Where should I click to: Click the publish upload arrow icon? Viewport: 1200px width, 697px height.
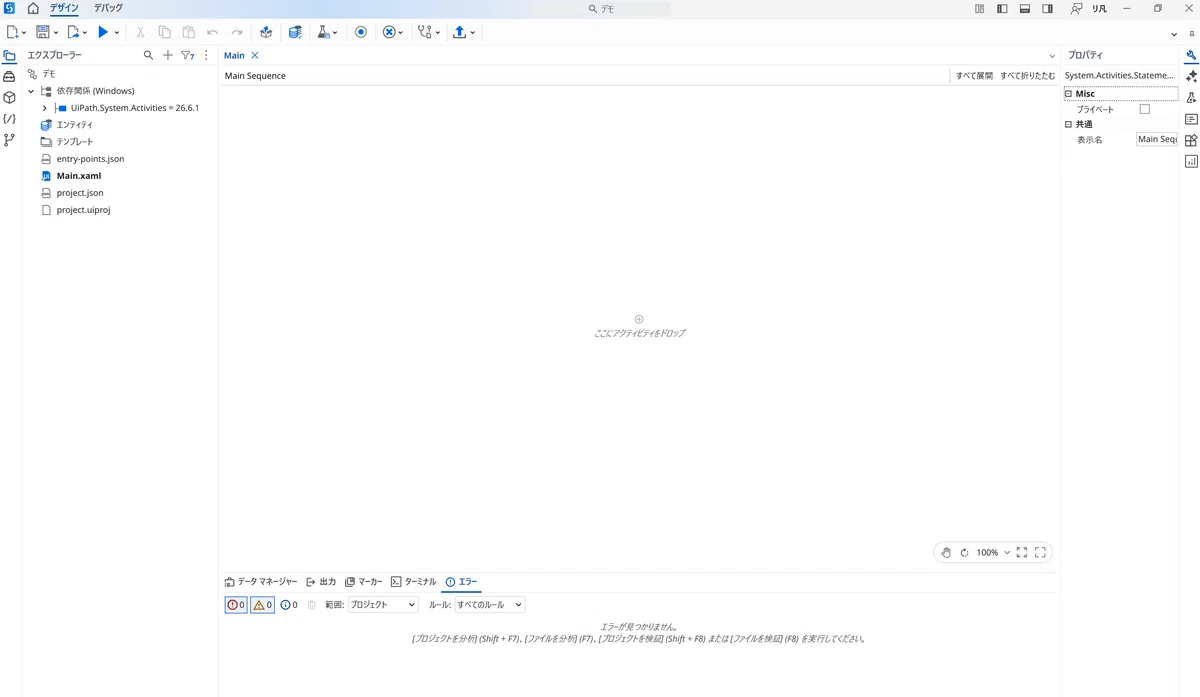click(459, 32)
